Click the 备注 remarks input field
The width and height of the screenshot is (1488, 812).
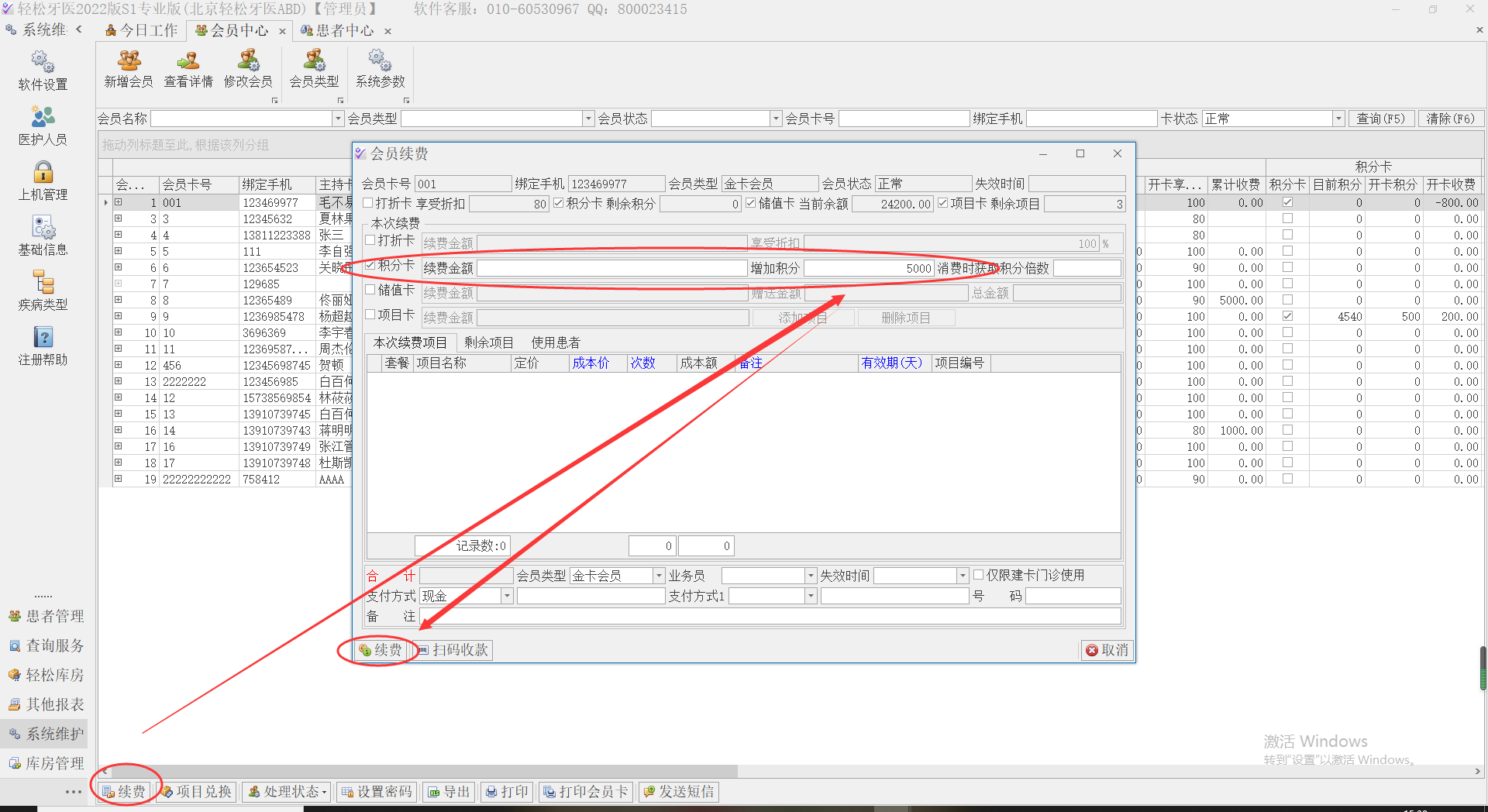[x=770, y=616]
